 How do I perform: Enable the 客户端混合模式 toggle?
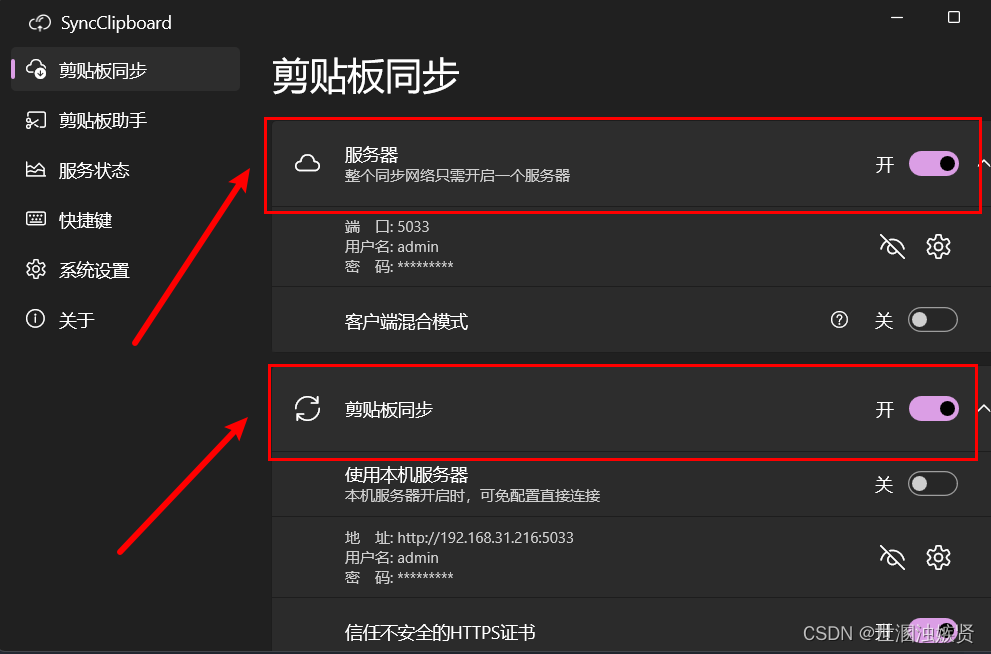click(x=933, y=320)
